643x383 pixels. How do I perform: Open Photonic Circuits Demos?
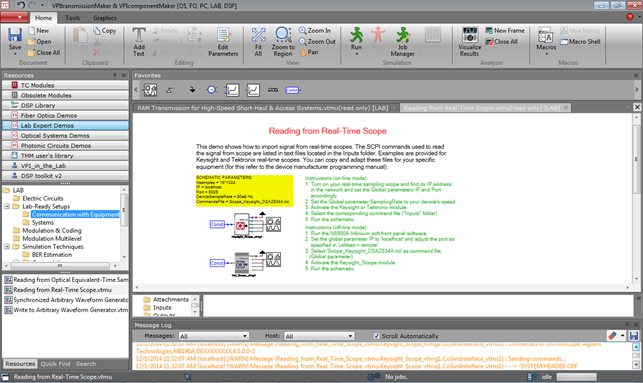(65, 146)
